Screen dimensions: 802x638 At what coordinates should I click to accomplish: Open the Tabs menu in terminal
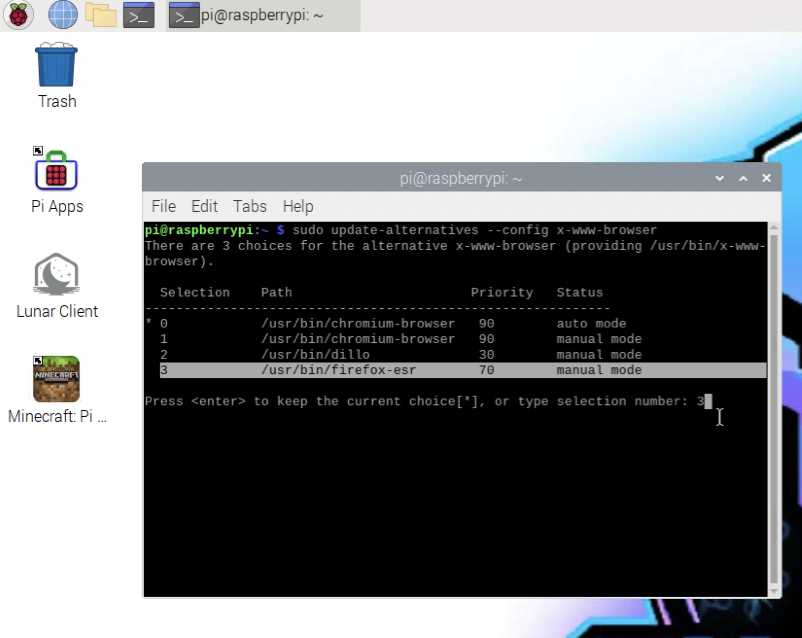click(x=250, y=206)
